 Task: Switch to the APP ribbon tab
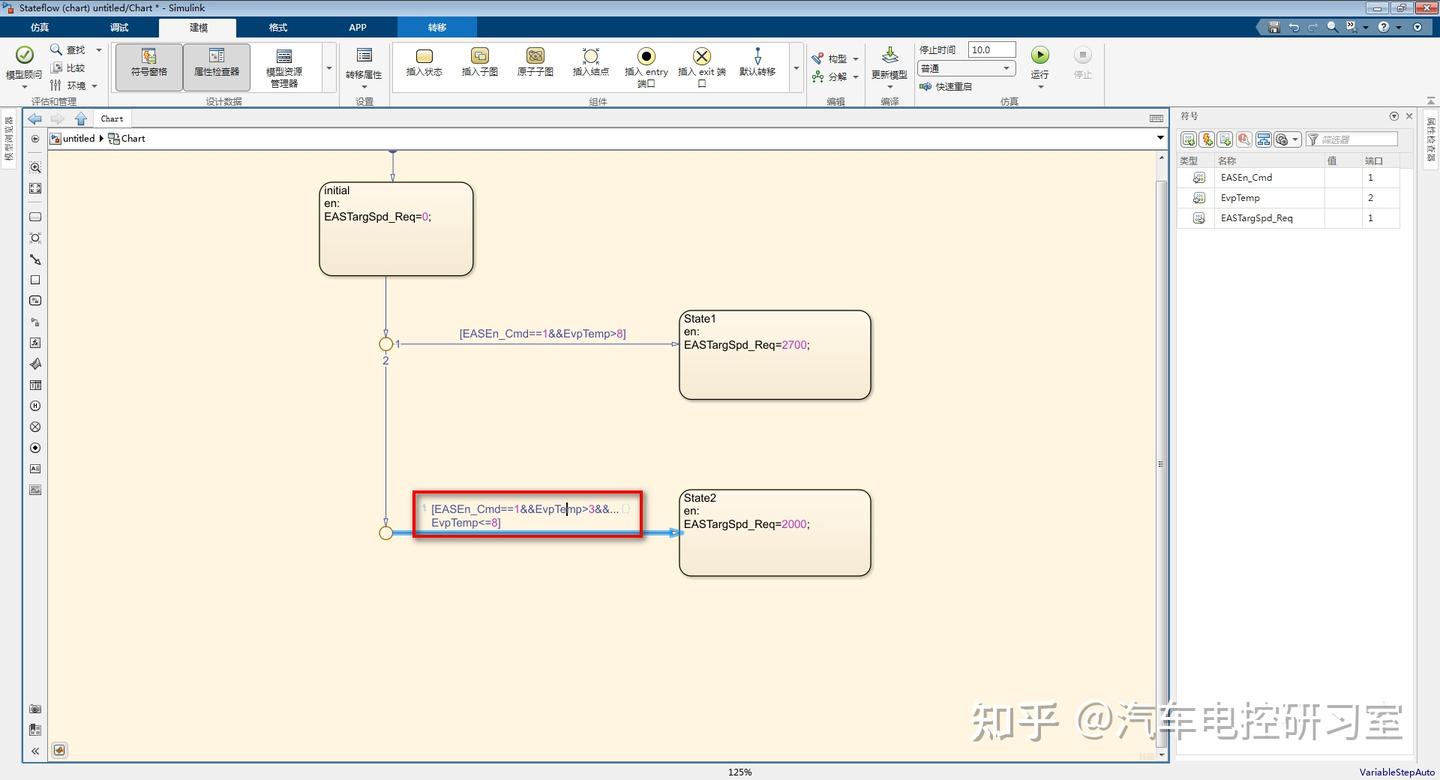click(x=357, y=27)
